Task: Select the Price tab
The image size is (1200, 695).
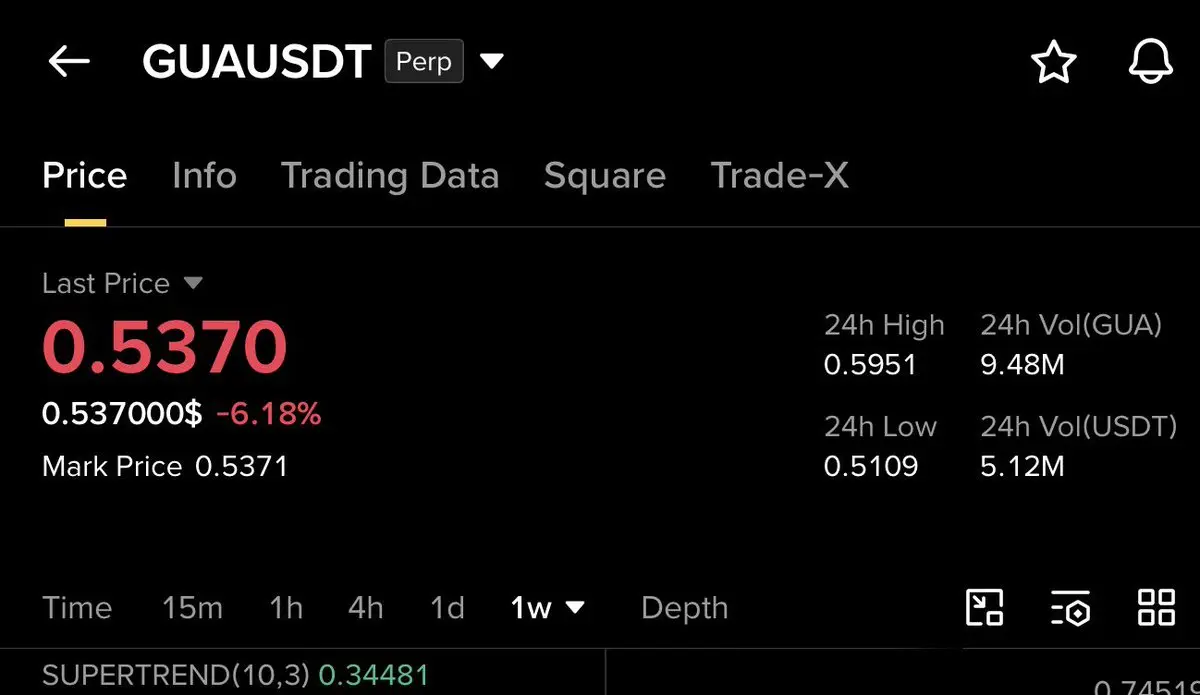Action: click(85, 176)
